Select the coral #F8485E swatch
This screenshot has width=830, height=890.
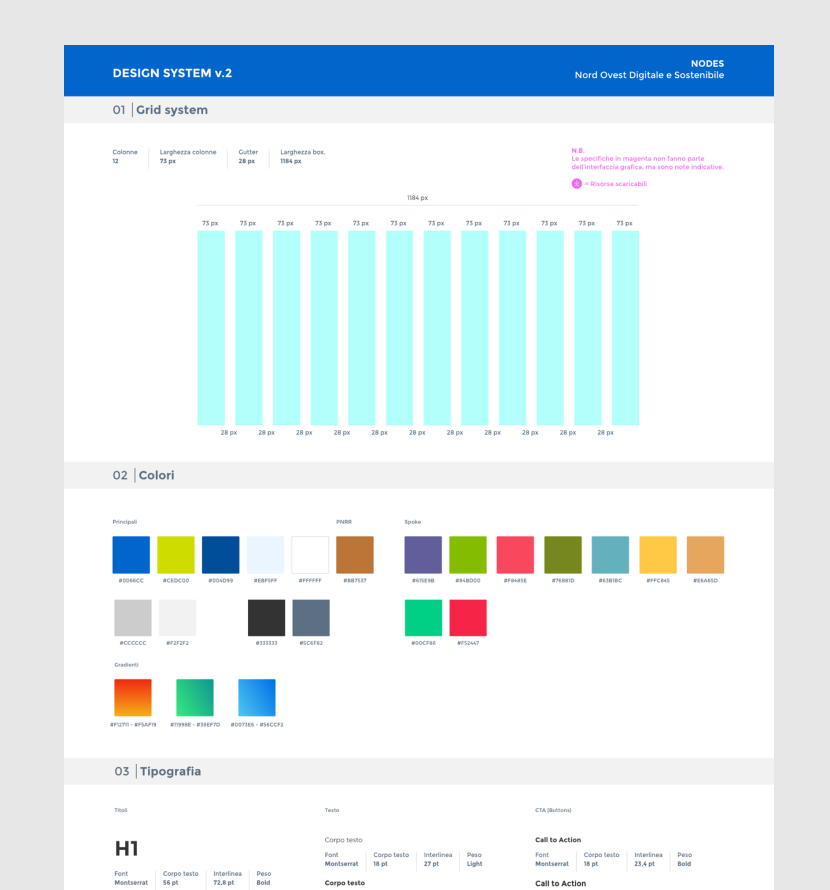click(x=515, y=555)
